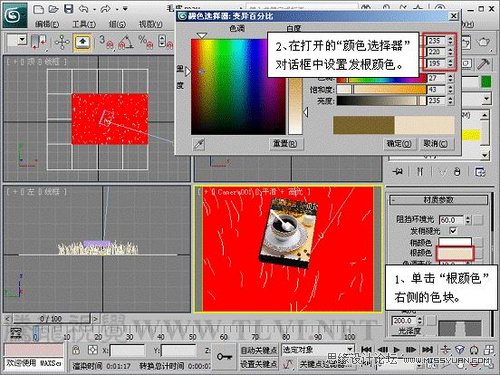Click the Open File folder icon
Viewport: 500px width, 375px height.
click(53, 9)
